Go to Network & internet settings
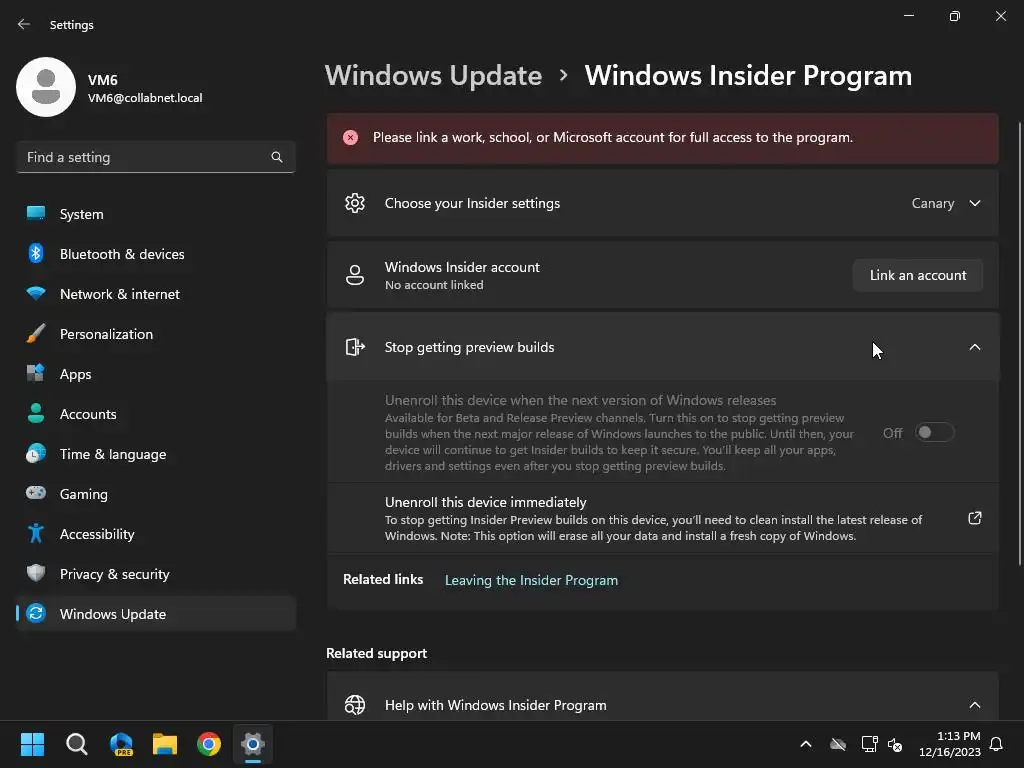Screen dimensions: 1024x768 tap(155, 293)
